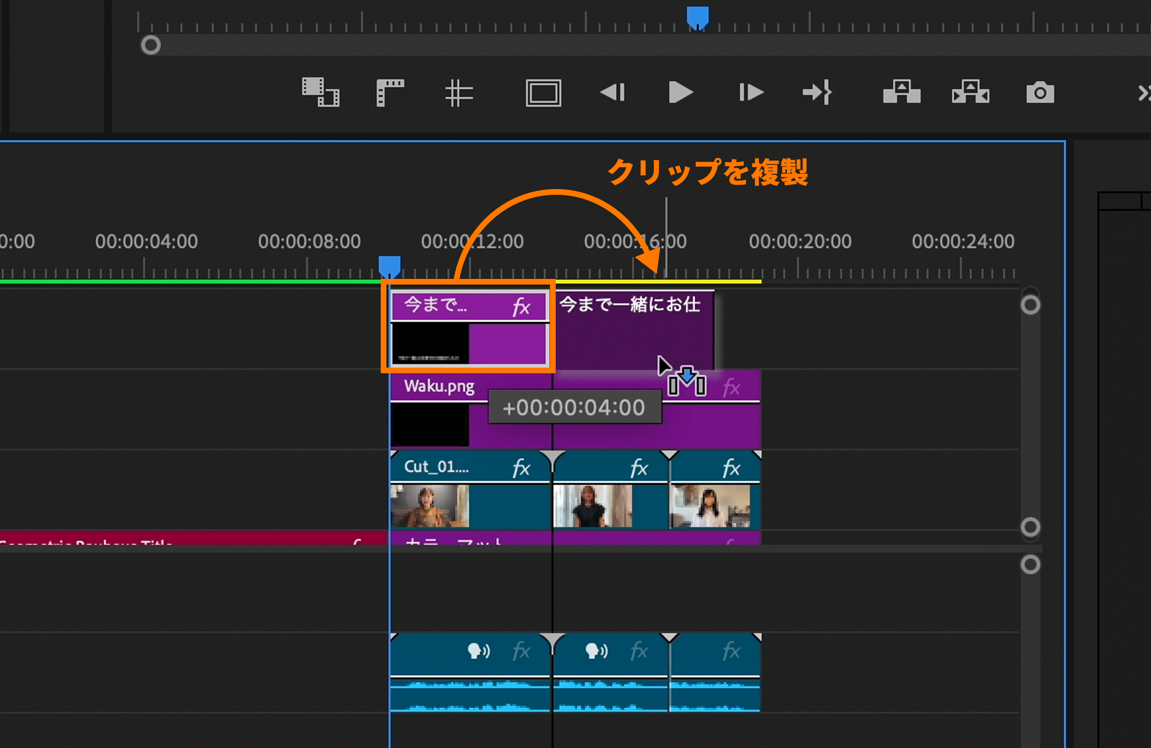Click the 00:00:24:00 mark on time ruler

point(963,242)
